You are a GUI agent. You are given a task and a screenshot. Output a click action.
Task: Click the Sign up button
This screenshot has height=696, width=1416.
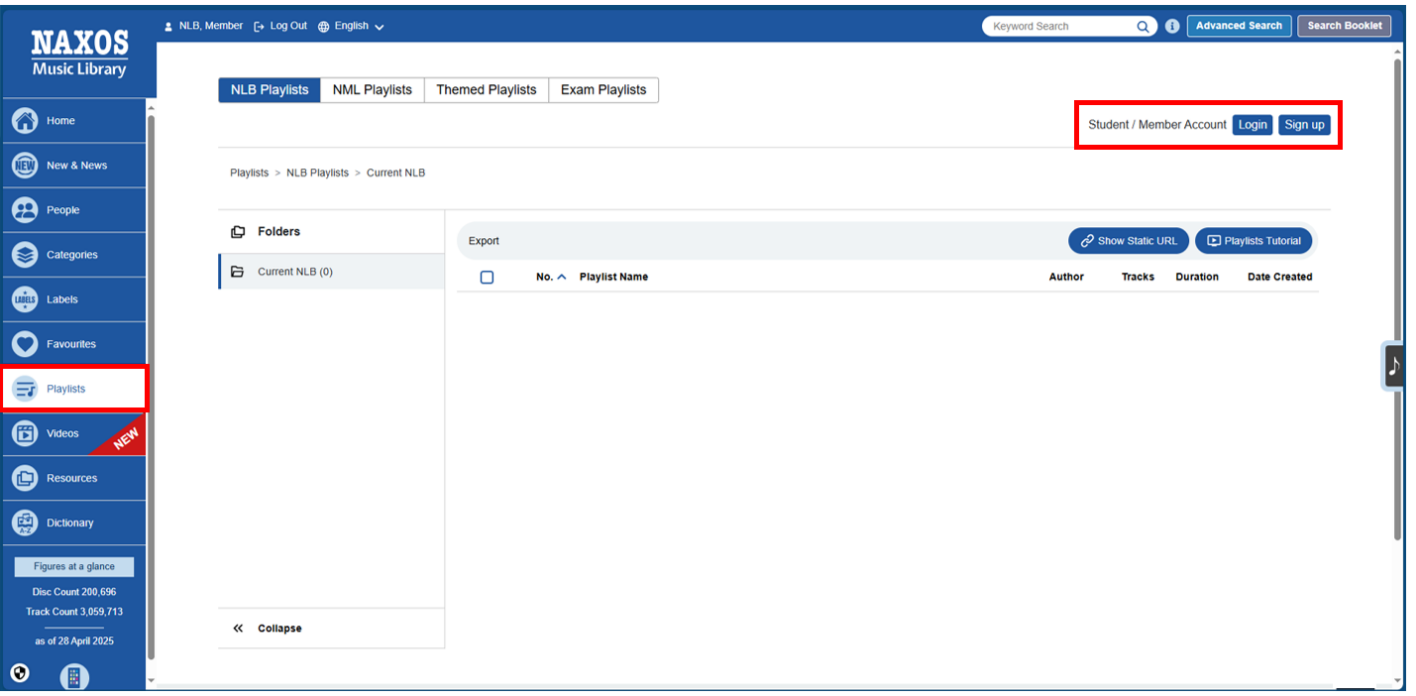tap(1304, 125)
